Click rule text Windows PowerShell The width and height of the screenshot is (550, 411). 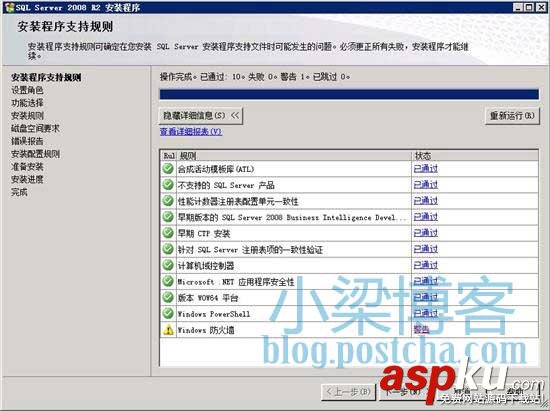click(214, 314)
